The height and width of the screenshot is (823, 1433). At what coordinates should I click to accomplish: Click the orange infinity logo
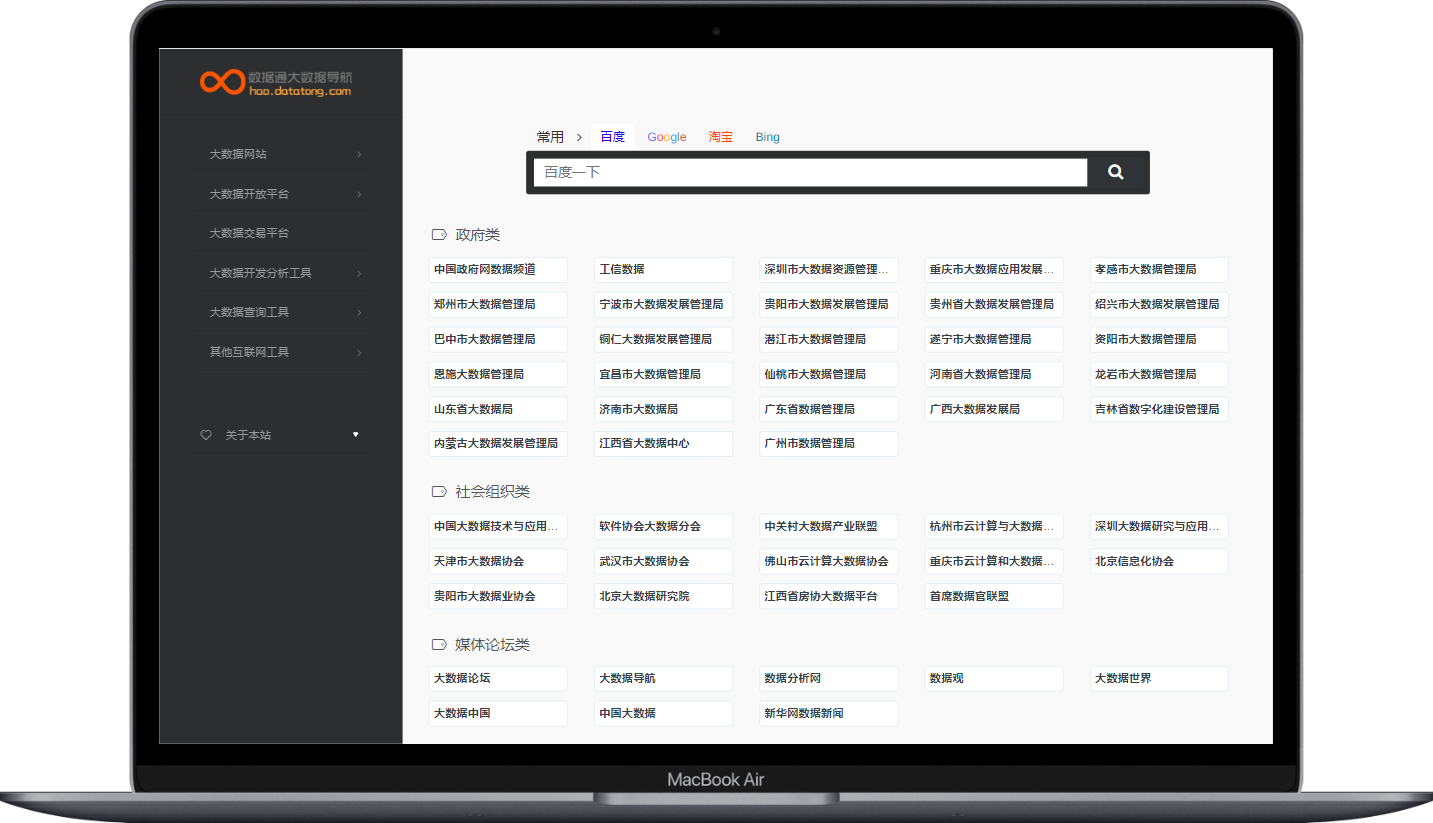(x=222, y=82)
